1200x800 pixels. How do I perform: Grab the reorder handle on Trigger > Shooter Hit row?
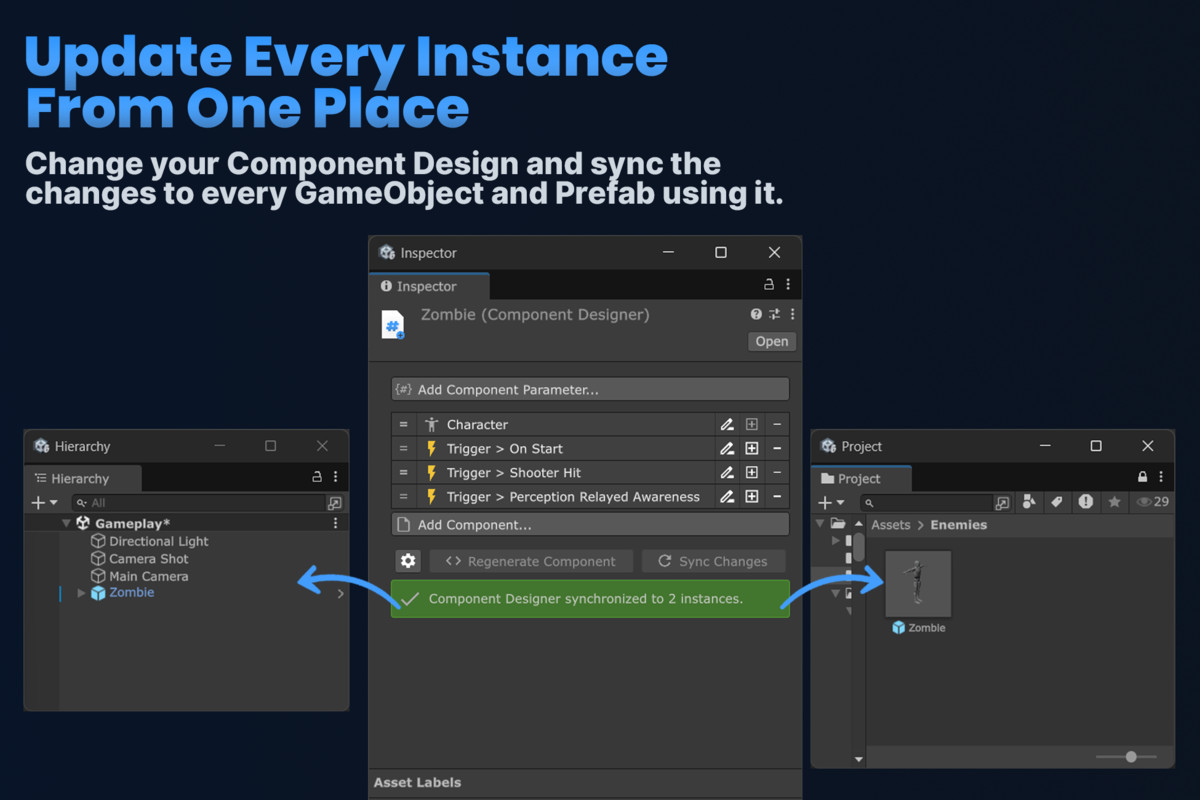tap(404, 473)
